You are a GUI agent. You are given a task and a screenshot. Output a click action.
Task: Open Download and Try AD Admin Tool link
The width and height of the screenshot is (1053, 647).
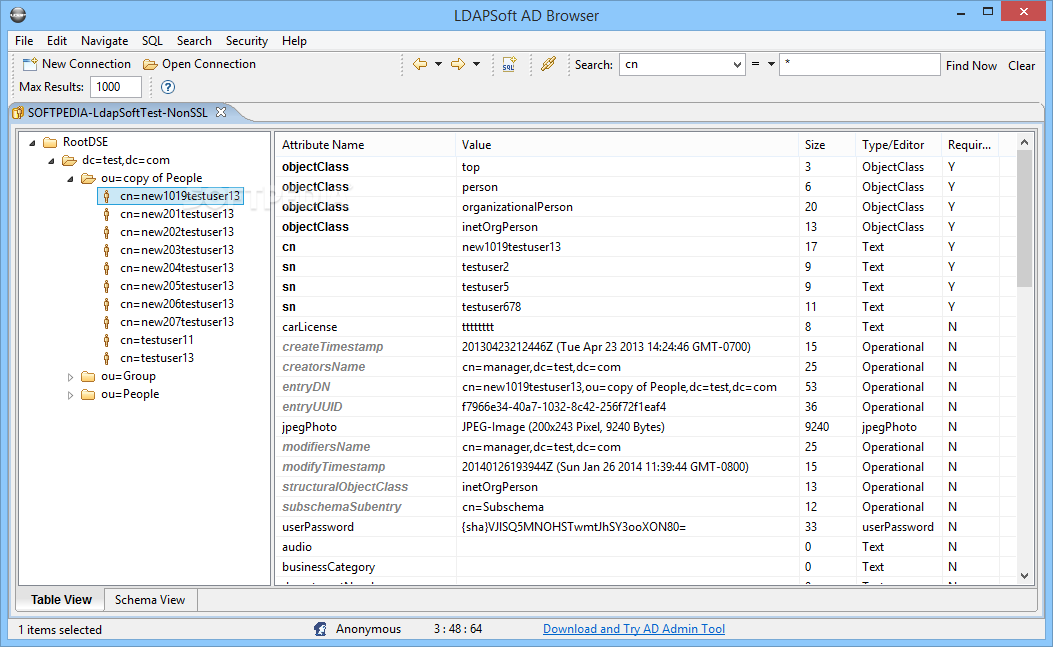[x=634, y=629]
